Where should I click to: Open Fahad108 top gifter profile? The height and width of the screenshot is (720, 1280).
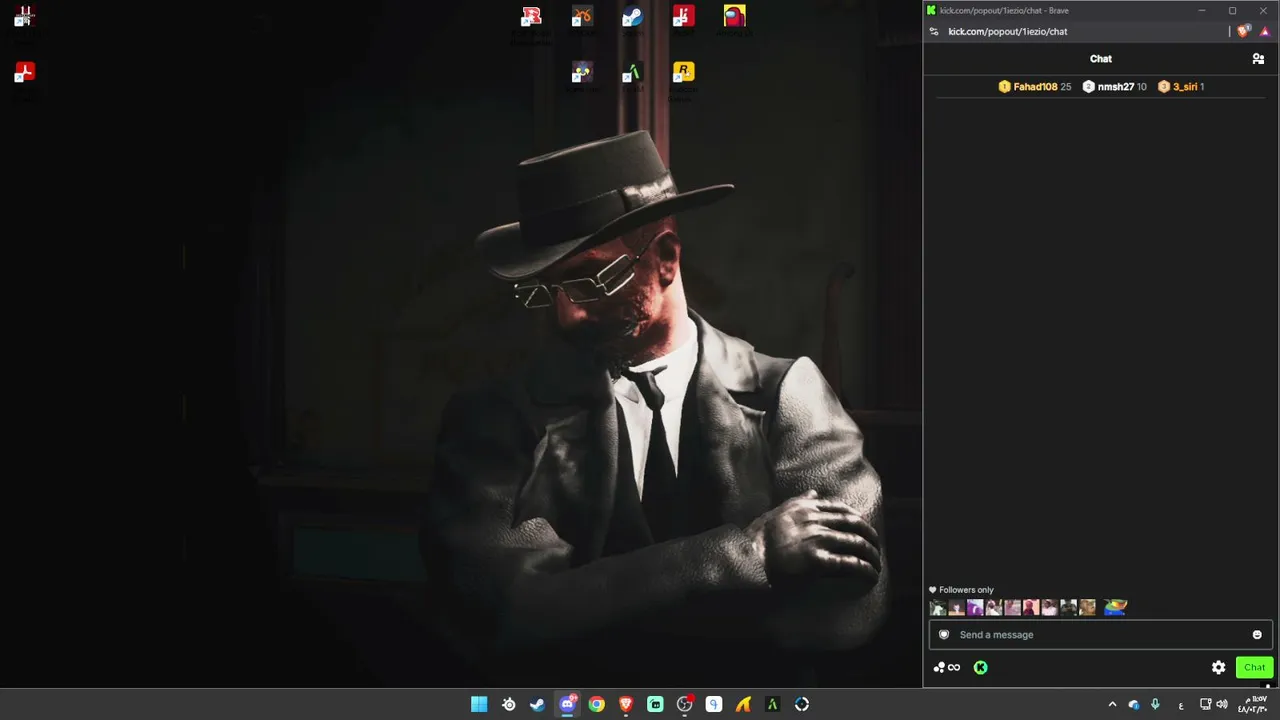tap(1034, 87)
